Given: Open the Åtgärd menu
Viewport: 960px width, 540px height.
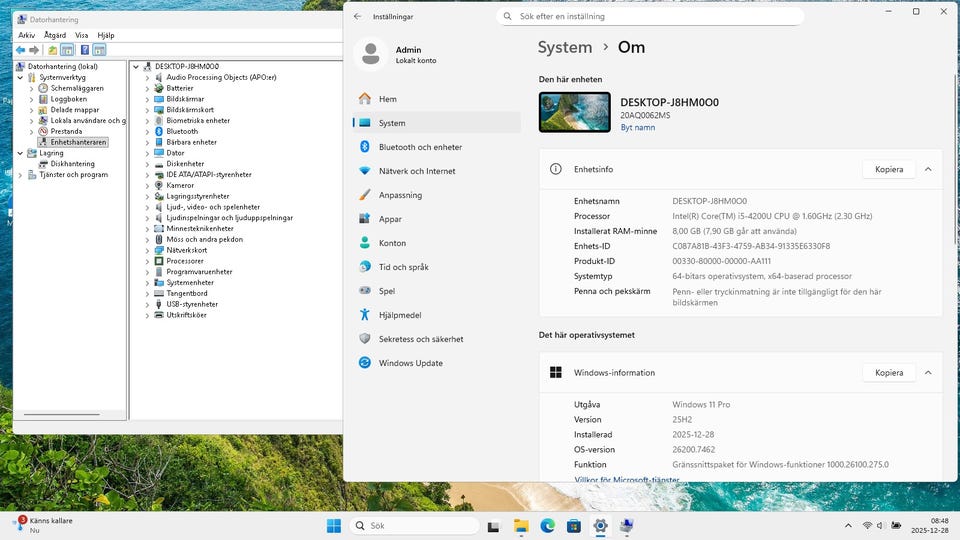Looking at the screenshot, I should (55, 35).
